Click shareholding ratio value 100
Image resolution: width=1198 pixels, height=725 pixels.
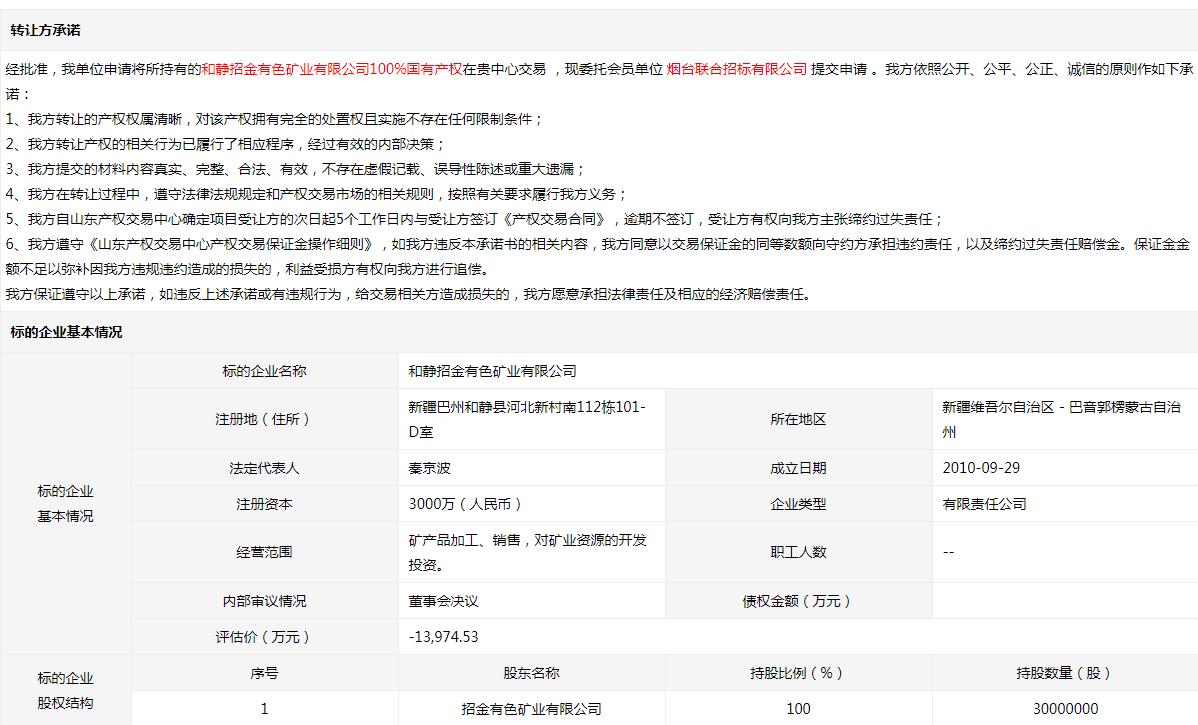(x=798, y=709)
